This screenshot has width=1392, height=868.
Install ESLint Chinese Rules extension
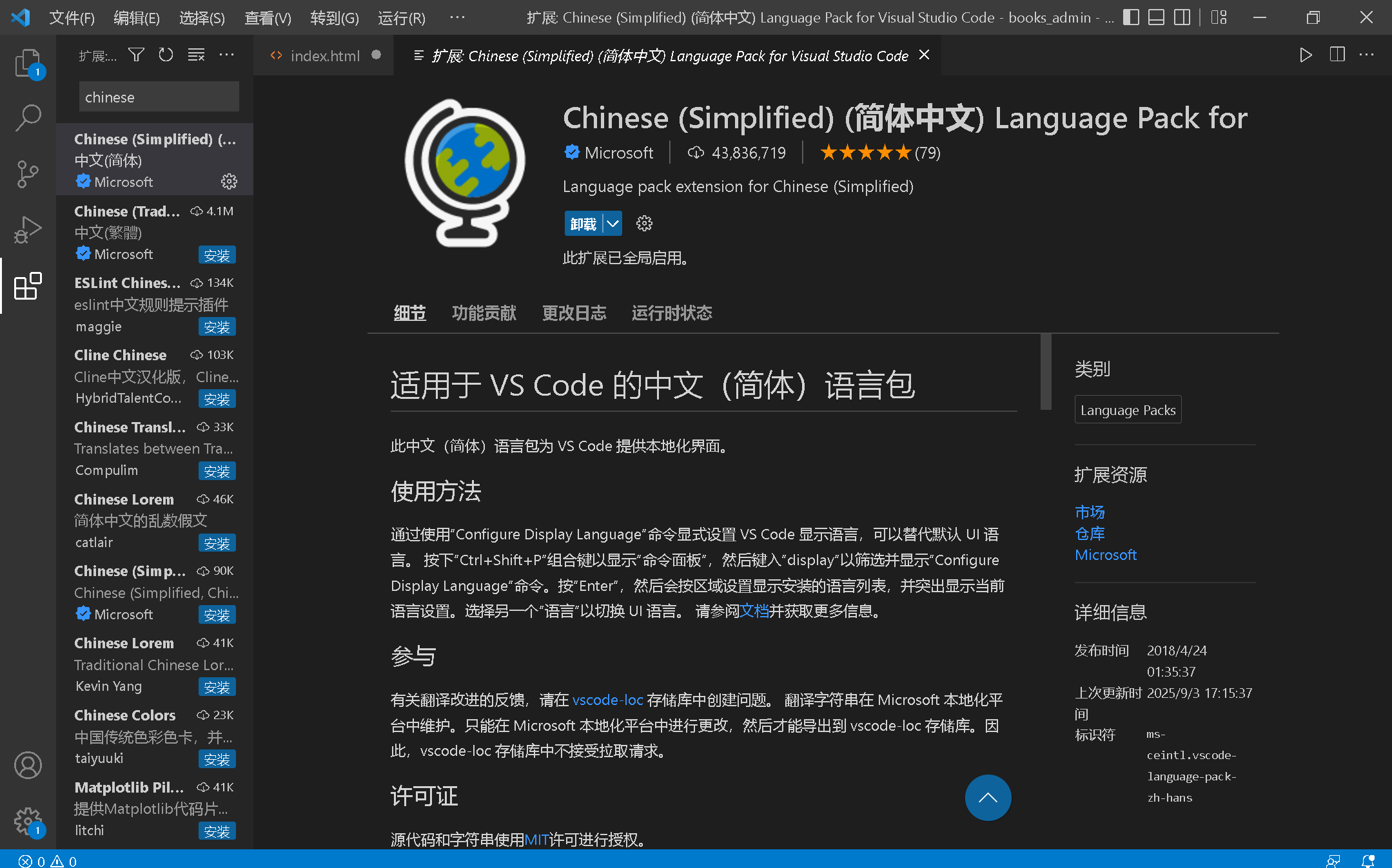click(217, 327)
